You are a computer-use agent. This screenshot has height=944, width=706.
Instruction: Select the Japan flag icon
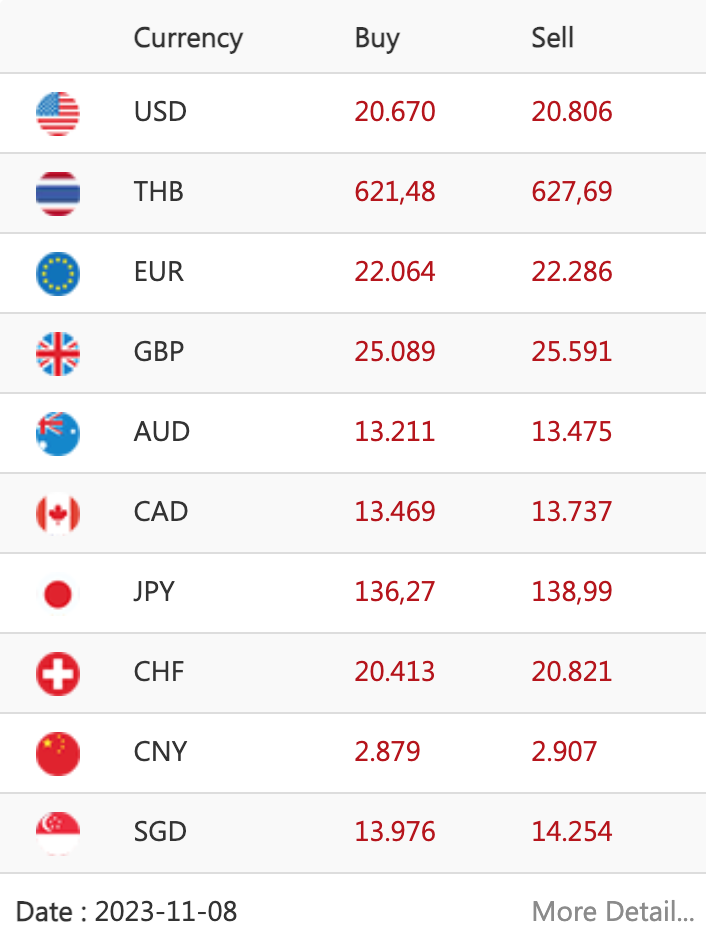pos(58,594)
